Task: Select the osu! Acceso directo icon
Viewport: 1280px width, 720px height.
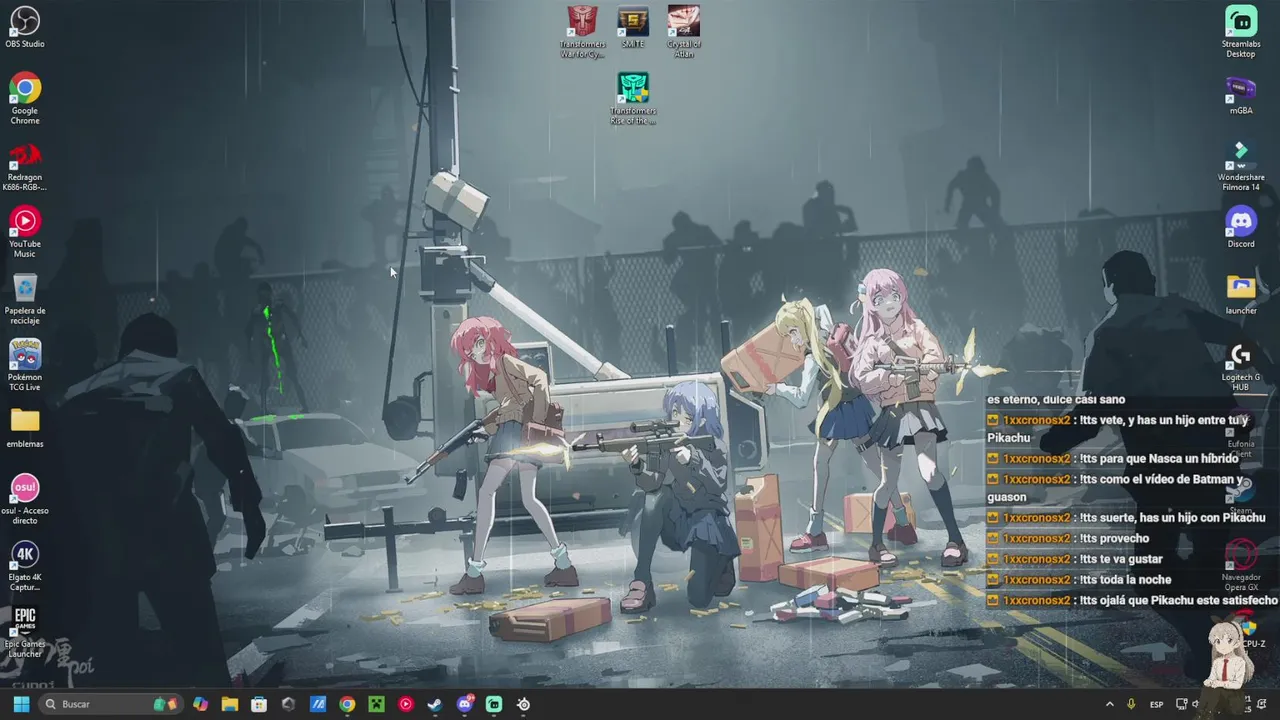Action: 25,499
